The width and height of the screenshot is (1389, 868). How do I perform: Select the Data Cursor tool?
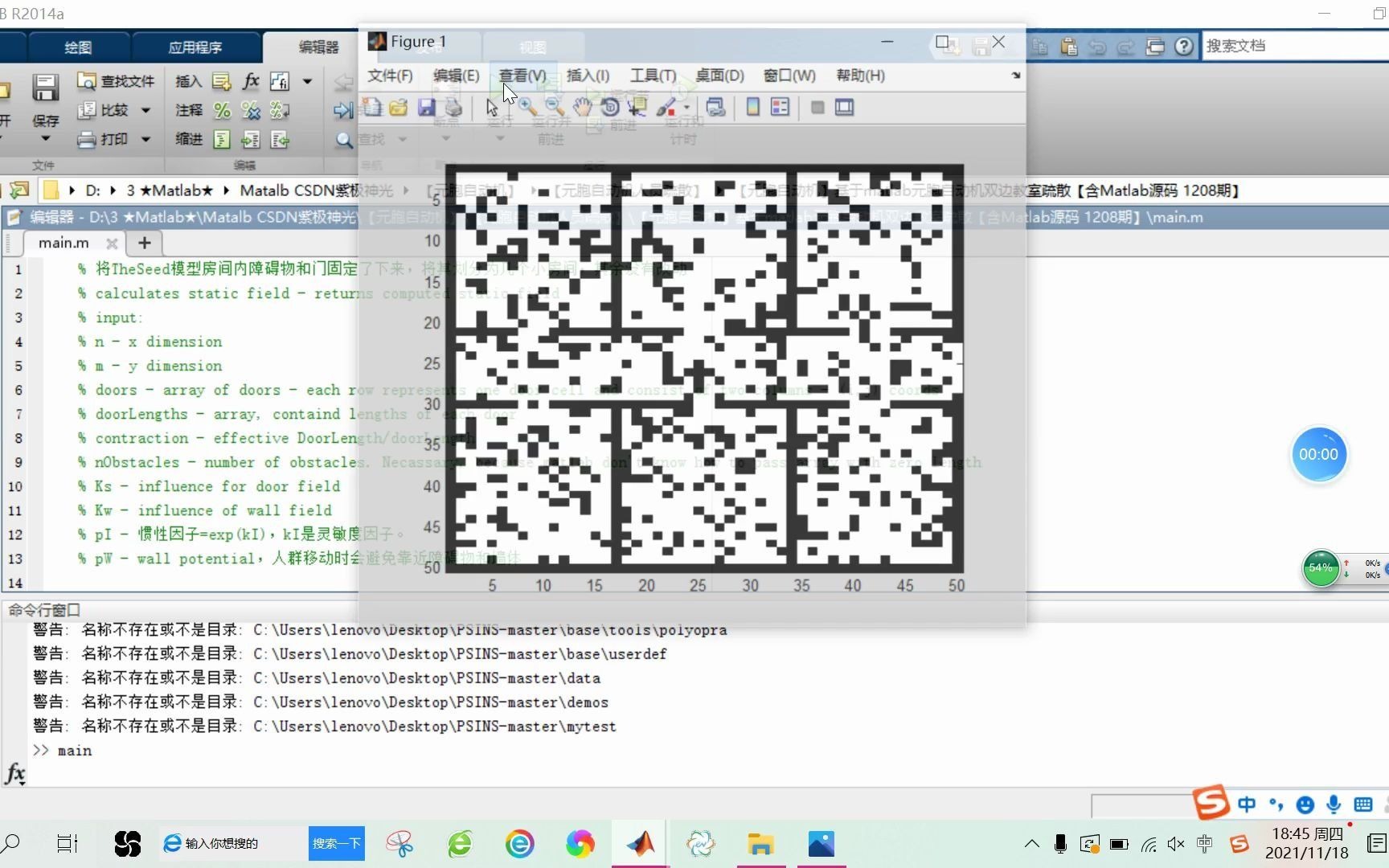638,107
